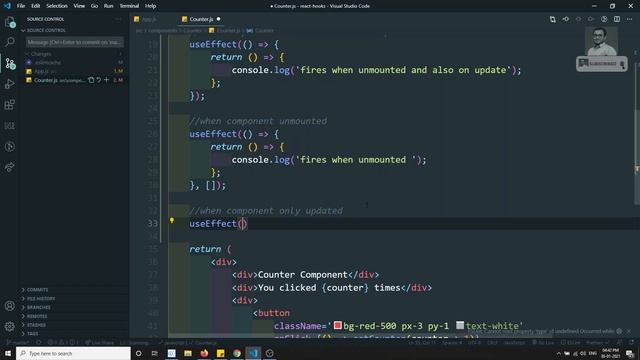The width and height of the screenshot is (640, 360).
Task: Open the File menu
Action: 21,6
